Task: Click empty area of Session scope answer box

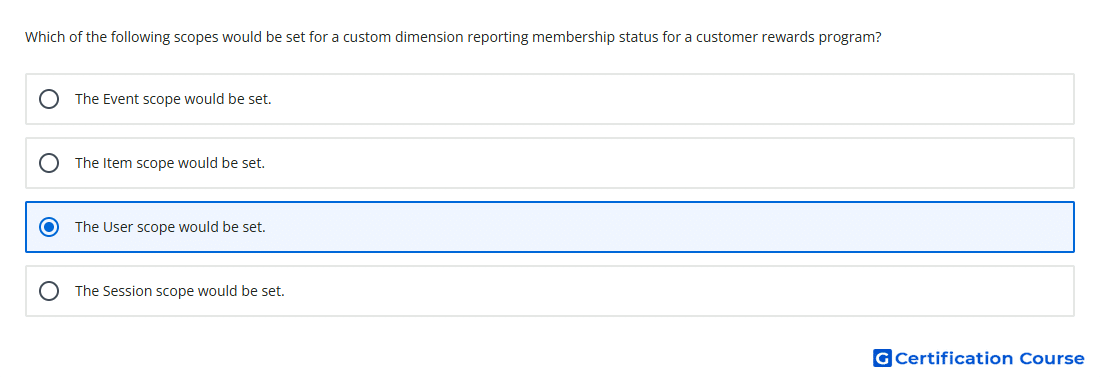Action: point(666,291)
